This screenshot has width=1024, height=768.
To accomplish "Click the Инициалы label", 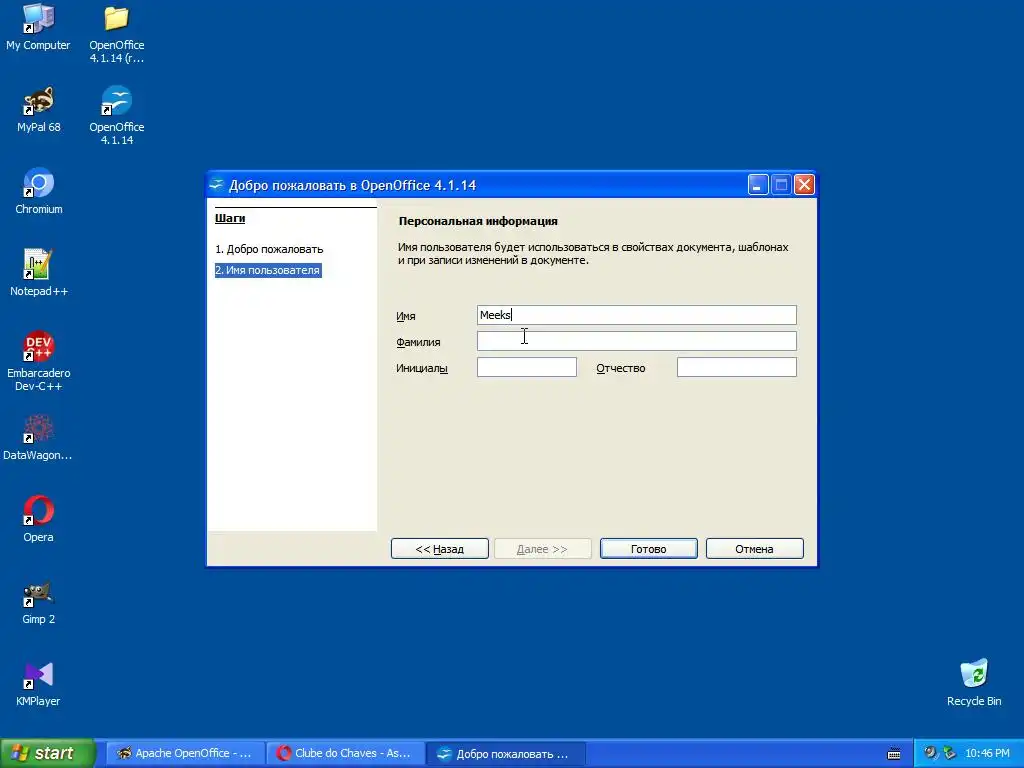I will (422, 368).
